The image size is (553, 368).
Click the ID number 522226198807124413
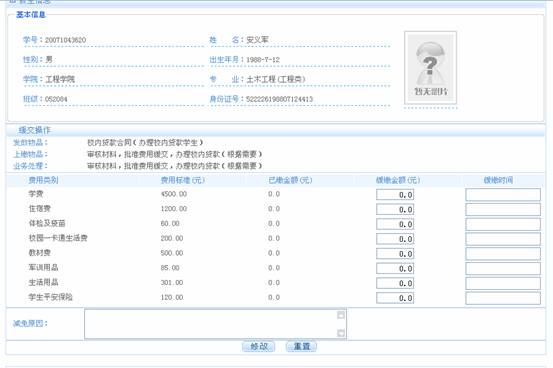279,99
